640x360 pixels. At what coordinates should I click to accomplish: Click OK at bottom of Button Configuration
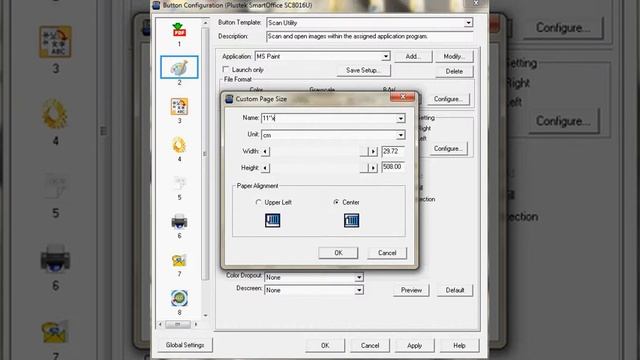(325, 345)
